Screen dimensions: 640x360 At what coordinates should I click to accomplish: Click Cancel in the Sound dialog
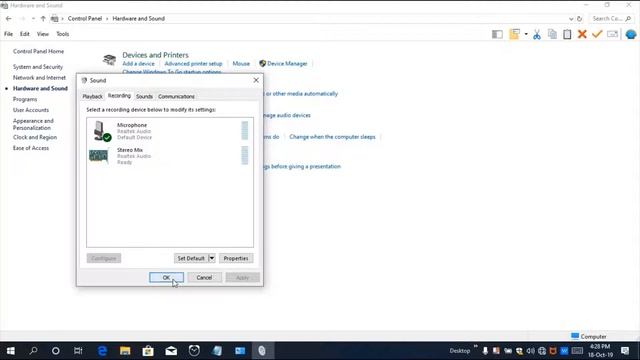[x=204, y=278]
